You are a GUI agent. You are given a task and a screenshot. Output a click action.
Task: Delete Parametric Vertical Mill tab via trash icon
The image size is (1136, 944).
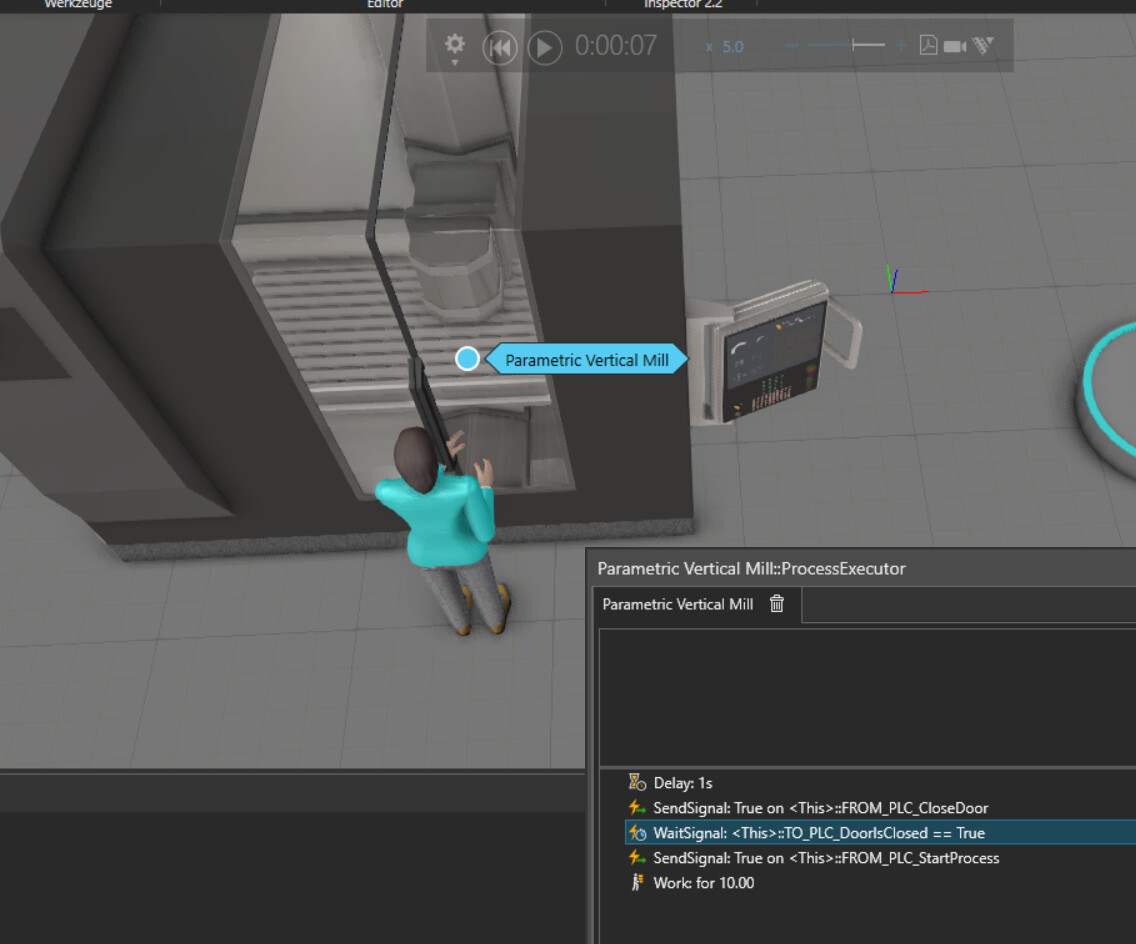777,603
